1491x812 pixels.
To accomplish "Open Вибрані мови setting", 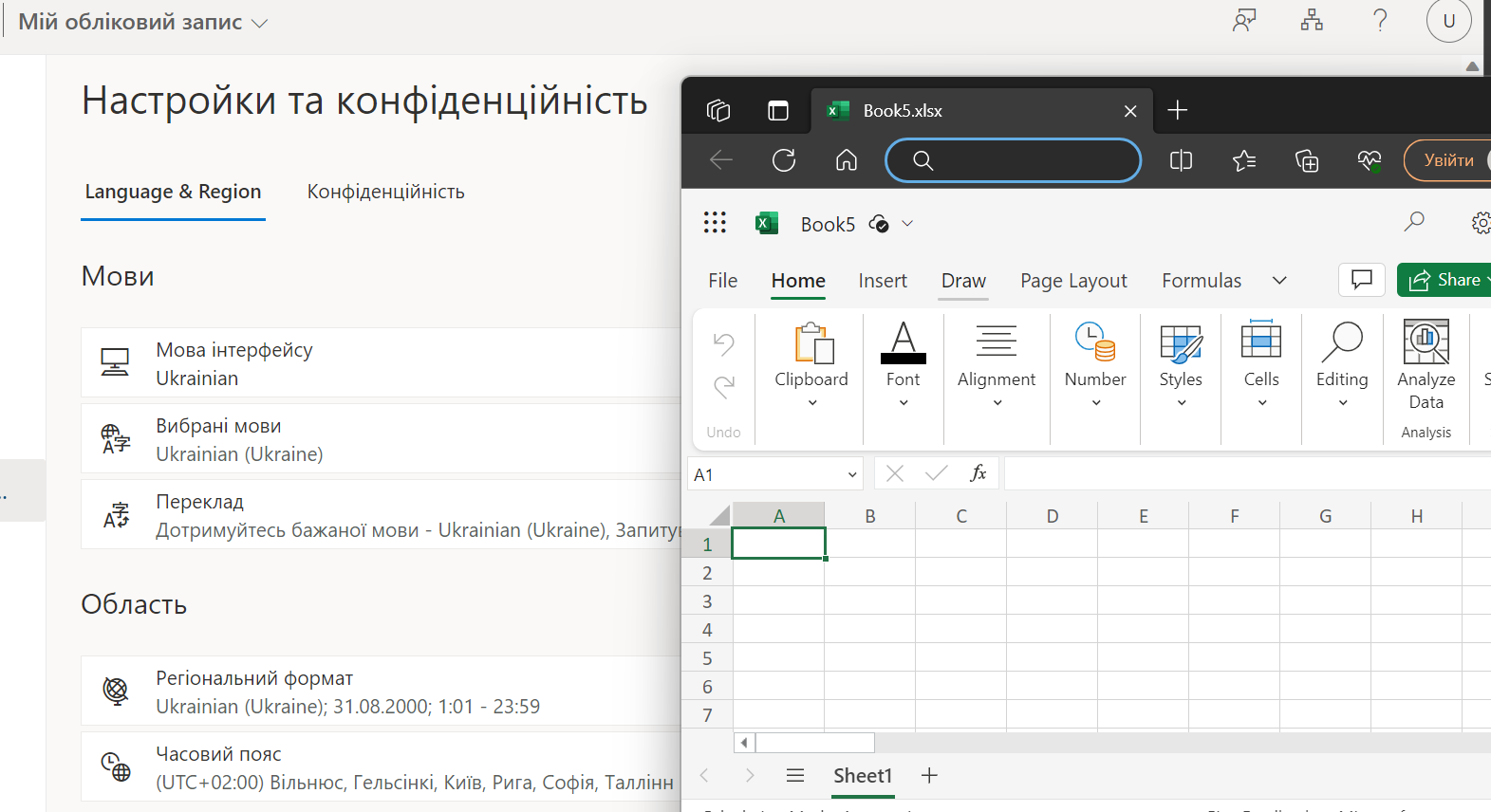I will pos(382,438).
